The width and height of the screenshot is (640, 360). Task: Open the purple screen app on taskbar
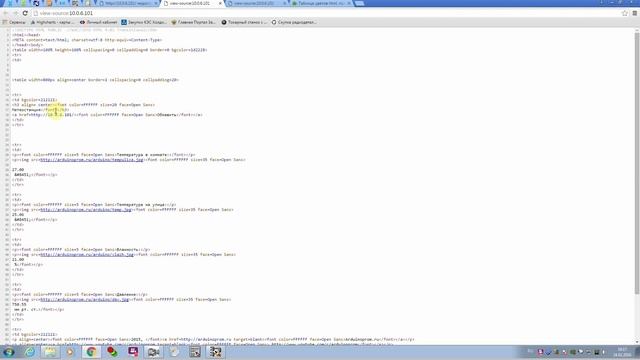(x=133, y=352)
